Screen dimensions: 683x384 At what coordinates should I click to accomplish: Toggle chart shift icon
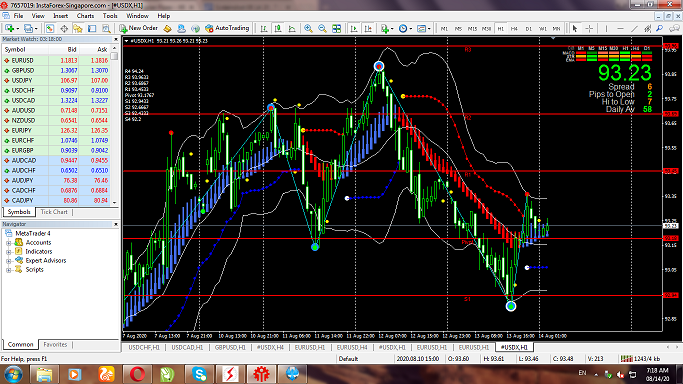click(368, 28)
